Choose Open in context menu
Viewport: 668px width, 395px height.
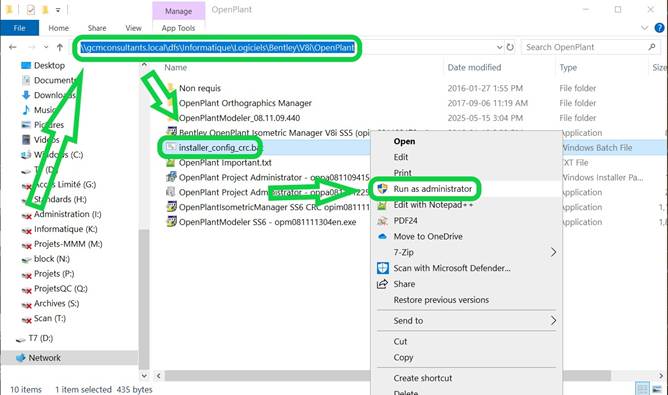click(404, 141)
